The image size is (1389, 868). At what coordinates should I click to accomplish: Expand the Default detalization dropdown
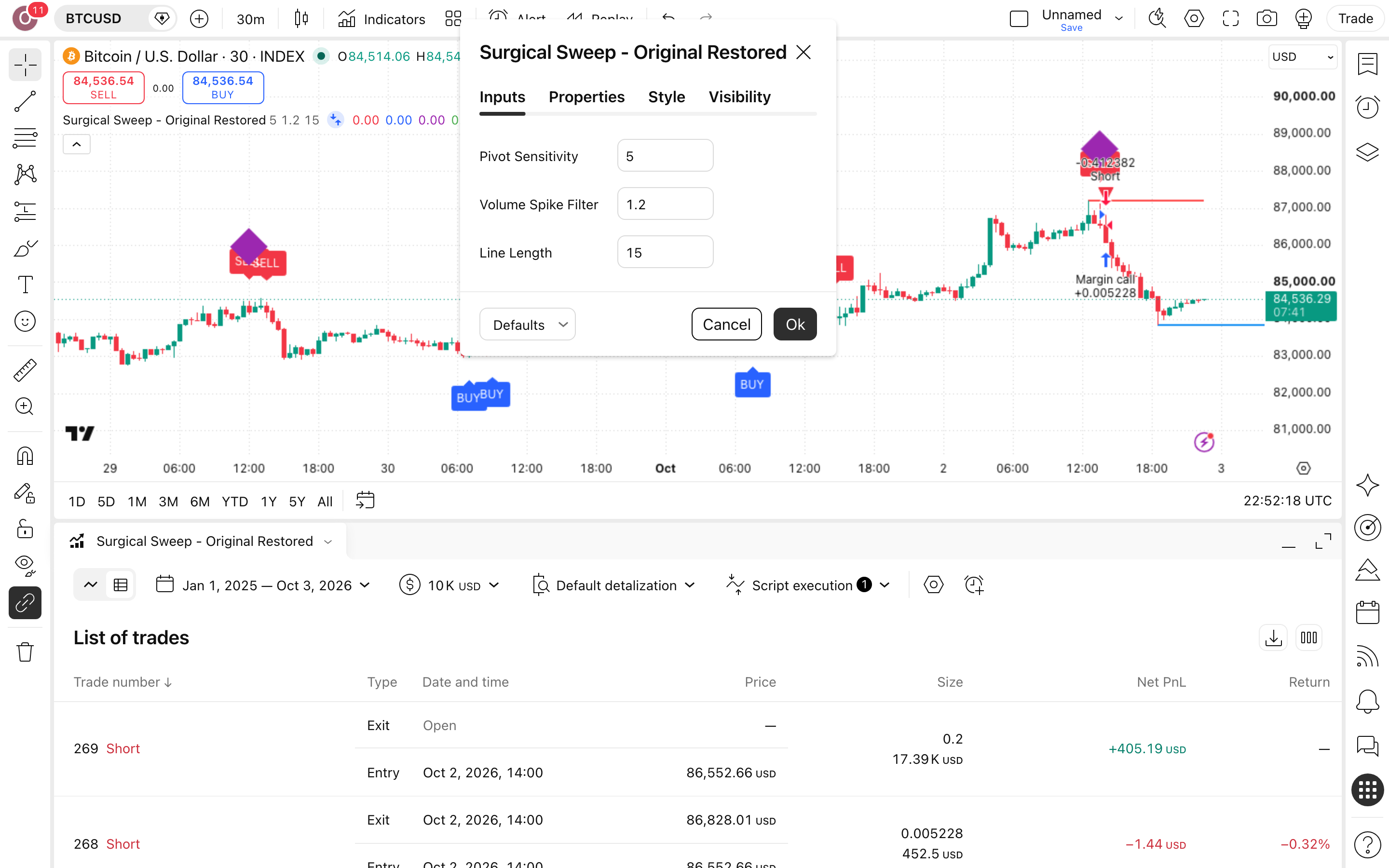(613, 585)
